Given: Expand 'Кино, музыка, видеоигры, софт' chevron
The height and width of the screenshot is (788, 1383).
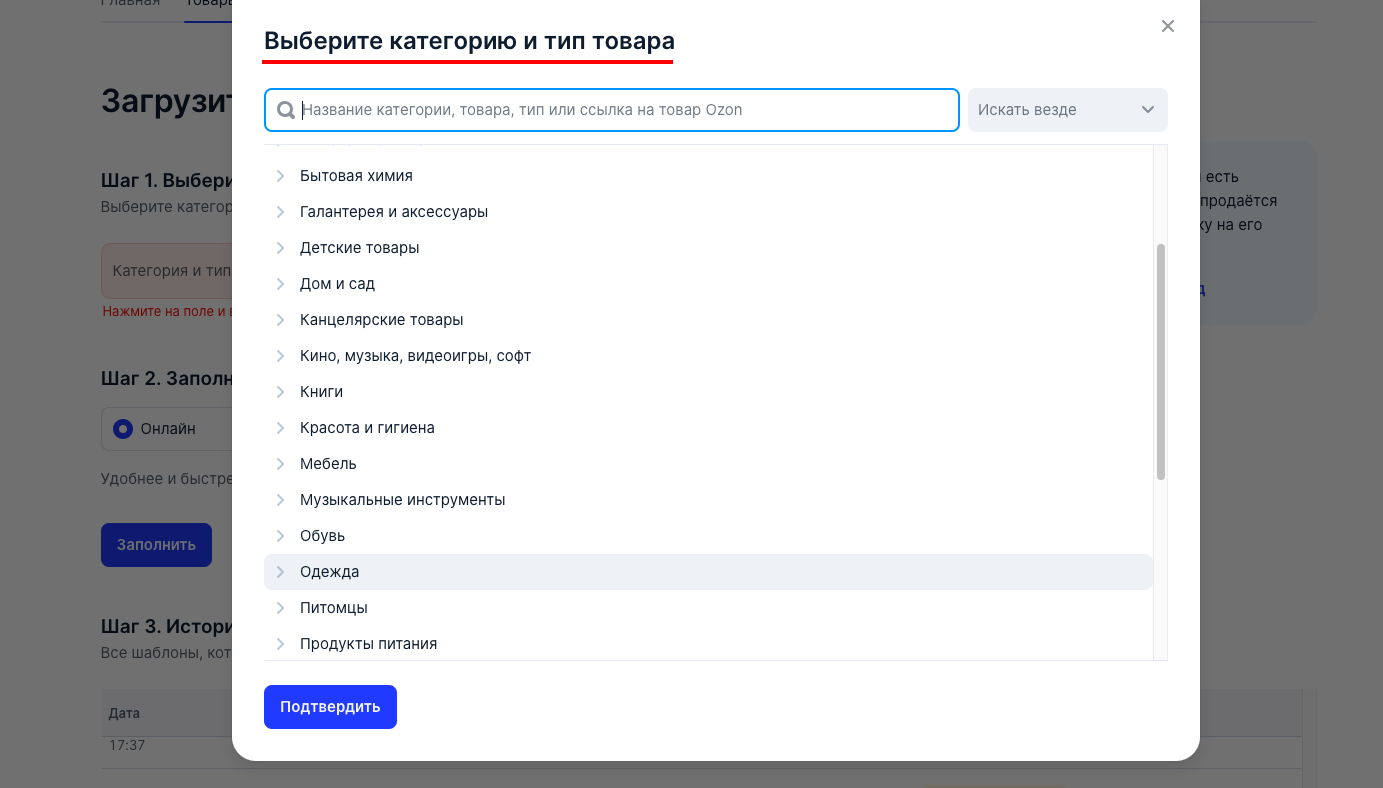Looking at the screenshot, I should (x=281, y=356).
